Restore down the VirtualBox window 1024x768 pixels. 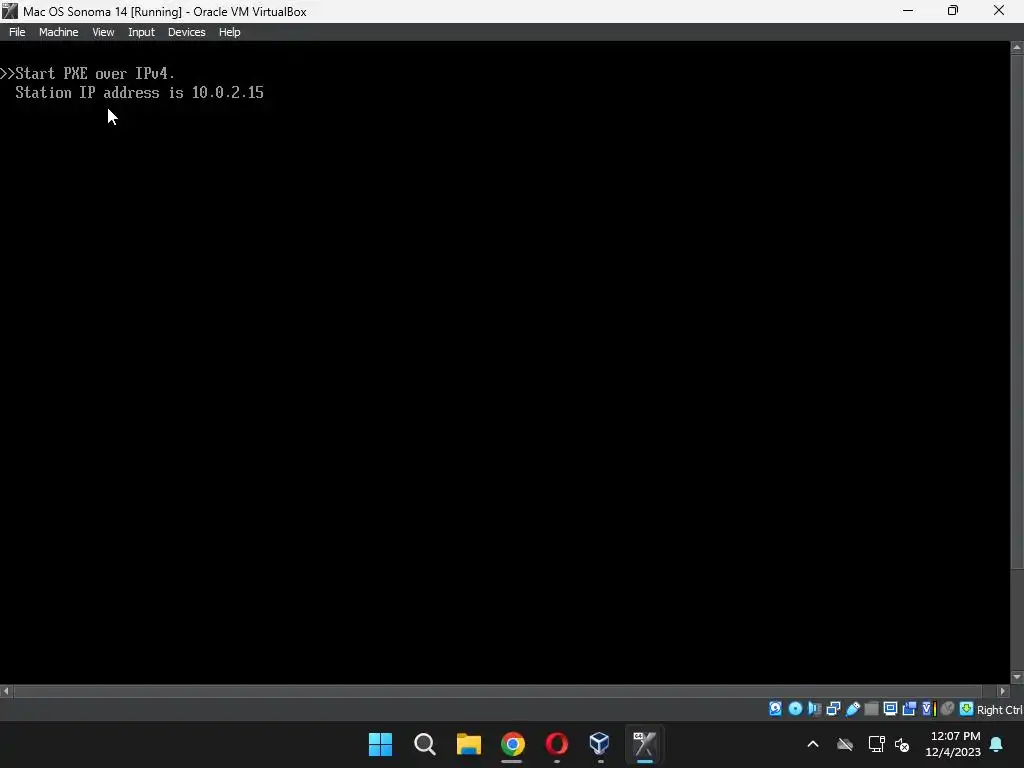[x=953, y=11]
